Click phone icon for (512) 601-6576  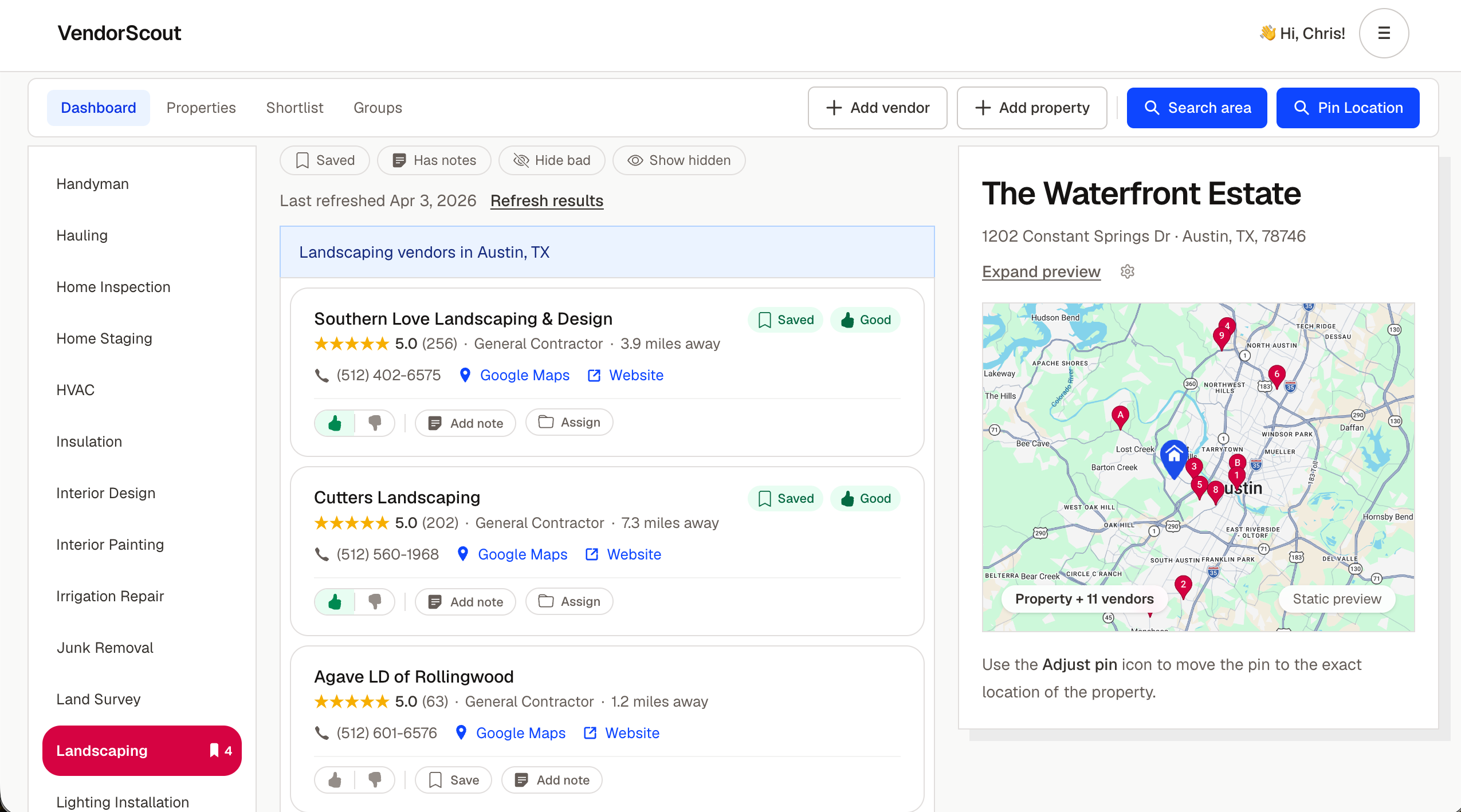point(322,733)
